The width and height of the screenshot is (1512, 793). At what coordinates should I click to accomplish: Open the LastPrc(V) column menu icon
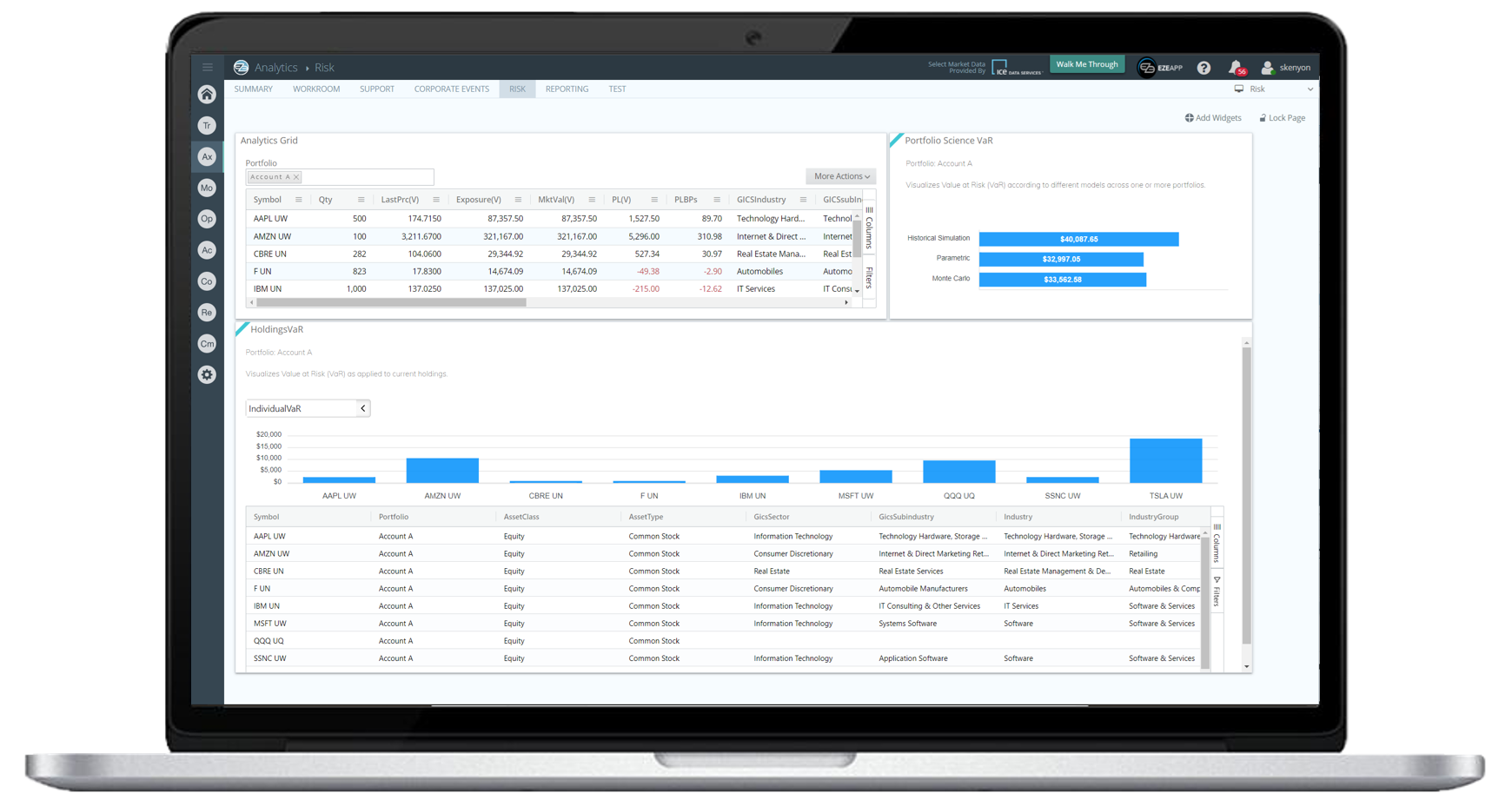tap(436, 200)
